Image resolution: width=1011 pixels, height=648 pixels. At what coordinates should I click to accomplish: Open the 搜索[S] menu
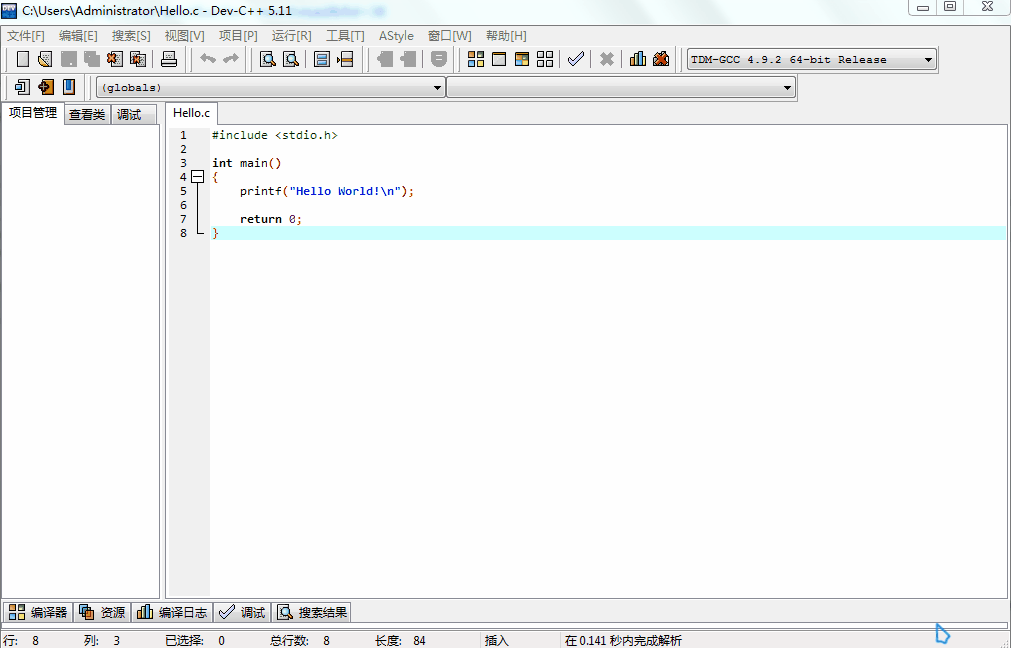[x=131, y=36]
